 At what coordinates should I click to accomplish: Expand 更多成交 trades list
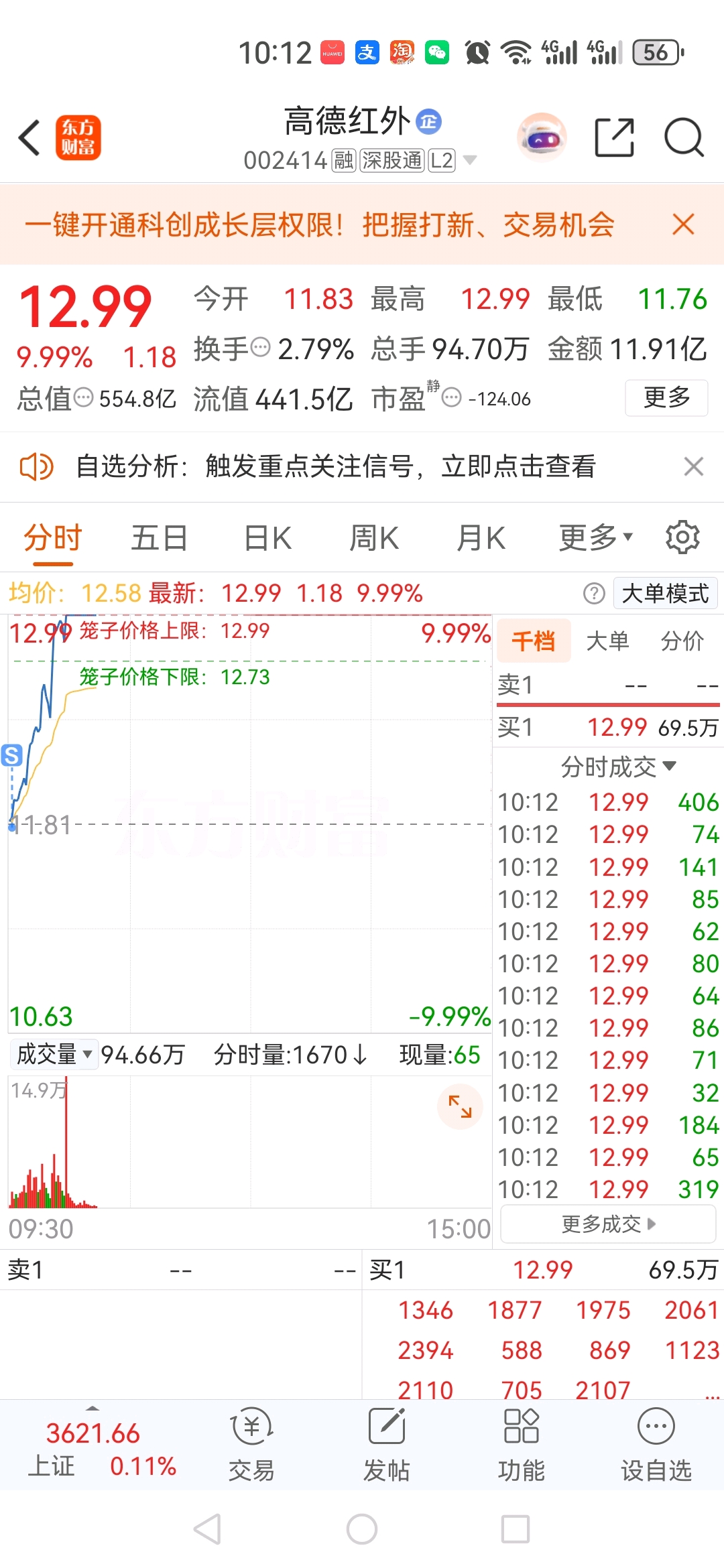click(609, 1224)
